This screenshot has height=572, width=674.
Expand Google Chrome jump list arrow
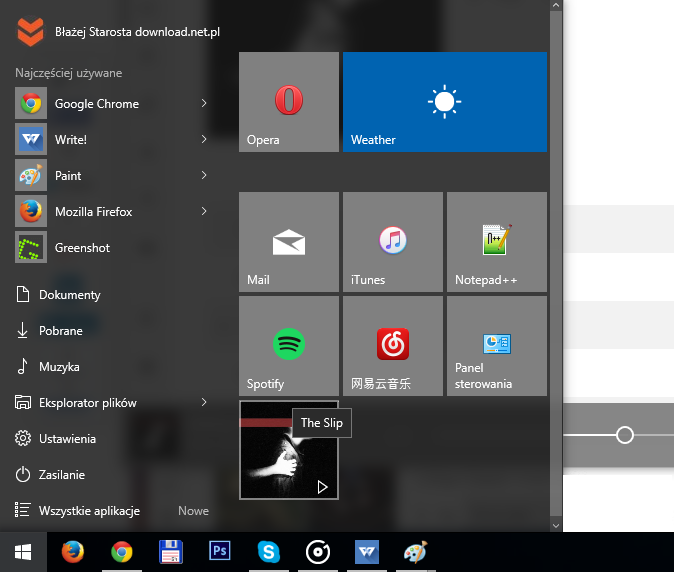(x=204, y=103)
